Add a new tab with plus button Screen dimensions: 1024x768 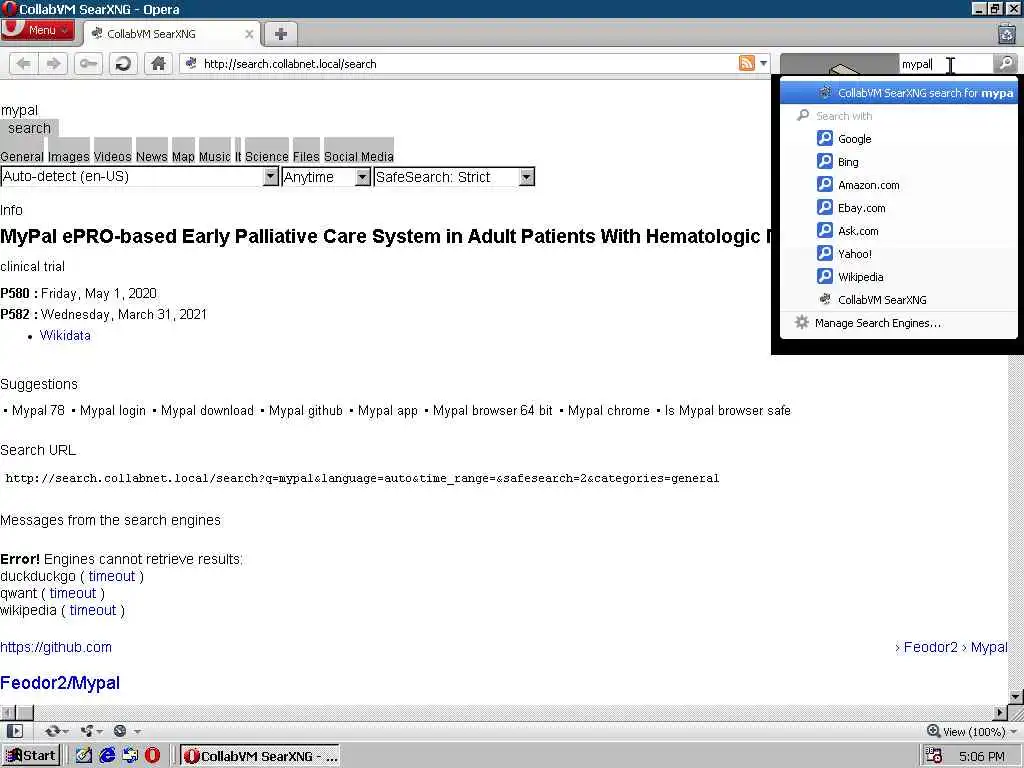click(x=280, y=34)
